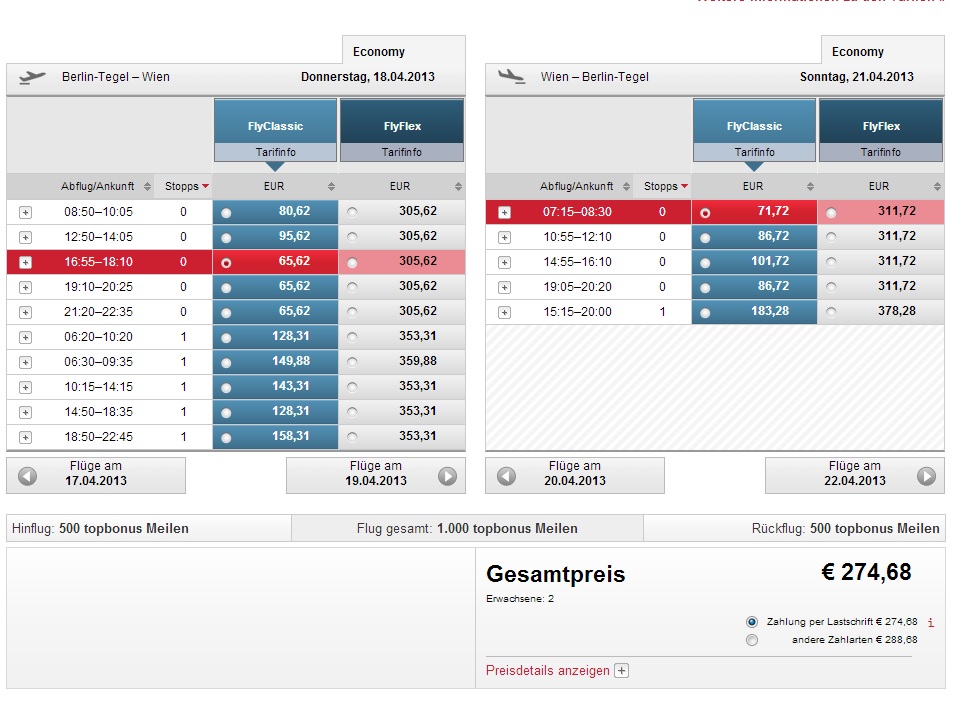Click 183,28 FlyClassic price cell
This screenshot has height=703, width=955.
pos(753,312)
